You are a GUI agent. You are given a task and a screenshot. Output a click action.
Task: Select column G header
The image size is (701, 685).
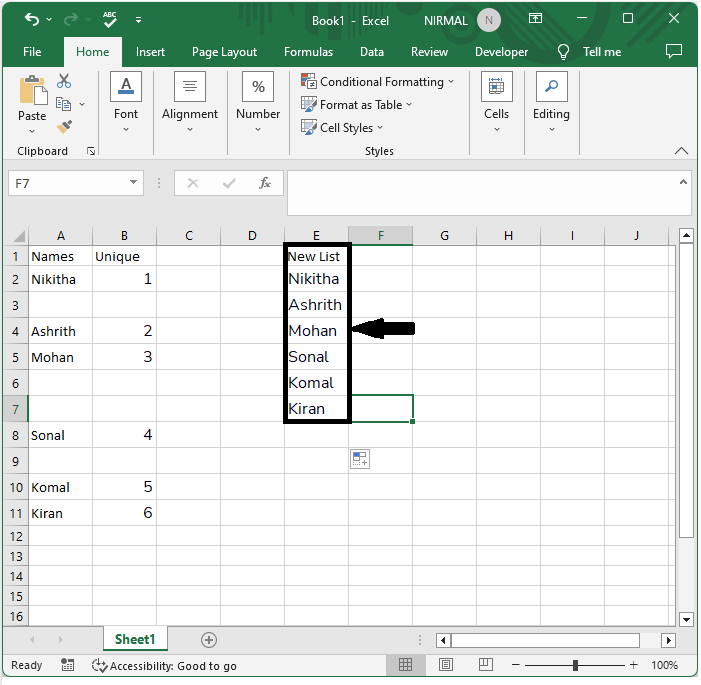point(444,236)
